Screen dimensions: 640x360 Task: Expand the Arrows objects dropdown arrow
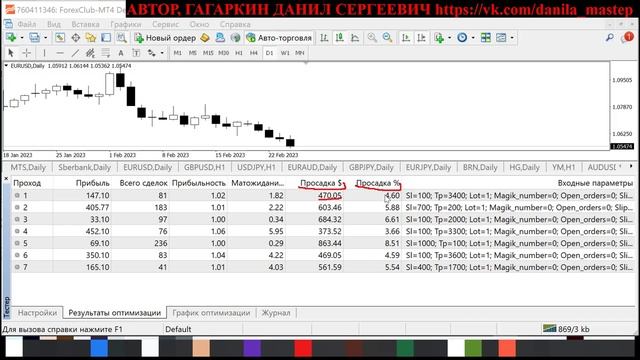click(162, 53)
